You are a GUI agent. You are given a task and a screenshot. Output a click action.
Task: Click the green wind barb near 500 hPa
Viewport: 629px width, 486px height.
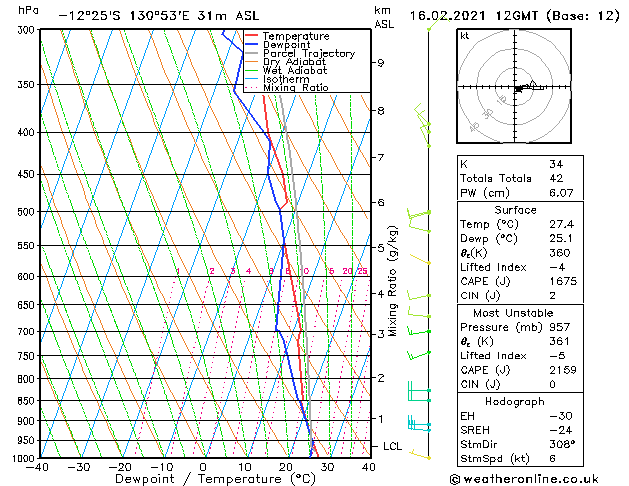click(419, 213)
